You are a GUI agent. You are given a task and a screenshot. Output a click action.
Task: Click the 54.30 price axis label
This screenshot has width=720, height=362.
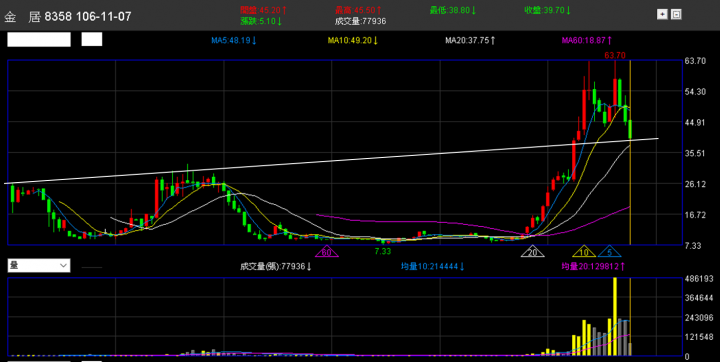[x=695, y=92]
